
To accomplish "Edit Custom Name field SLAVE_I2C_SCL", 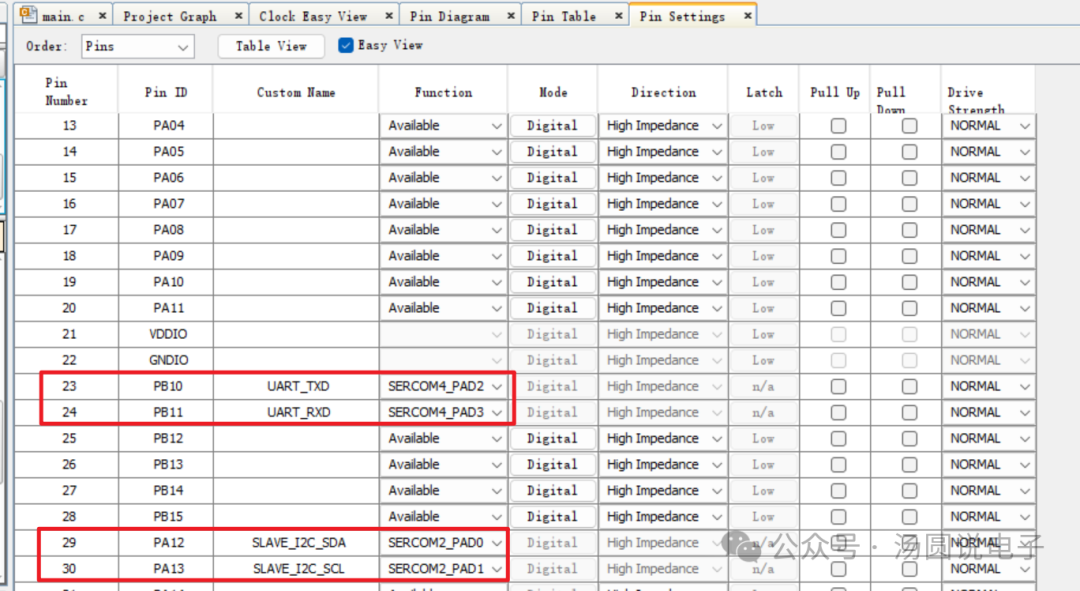I will 296,569.
